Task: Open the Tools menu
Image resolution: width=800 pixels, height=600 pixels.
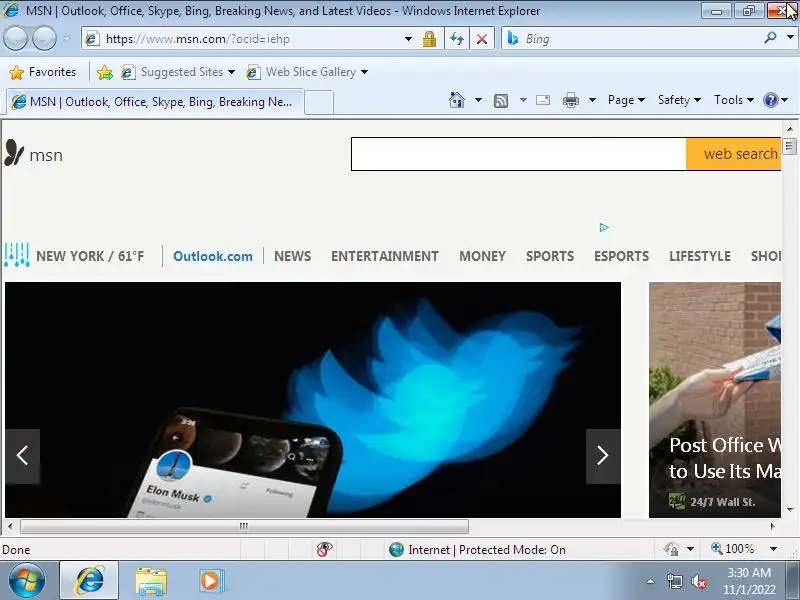Action: (x=734, y=100)
